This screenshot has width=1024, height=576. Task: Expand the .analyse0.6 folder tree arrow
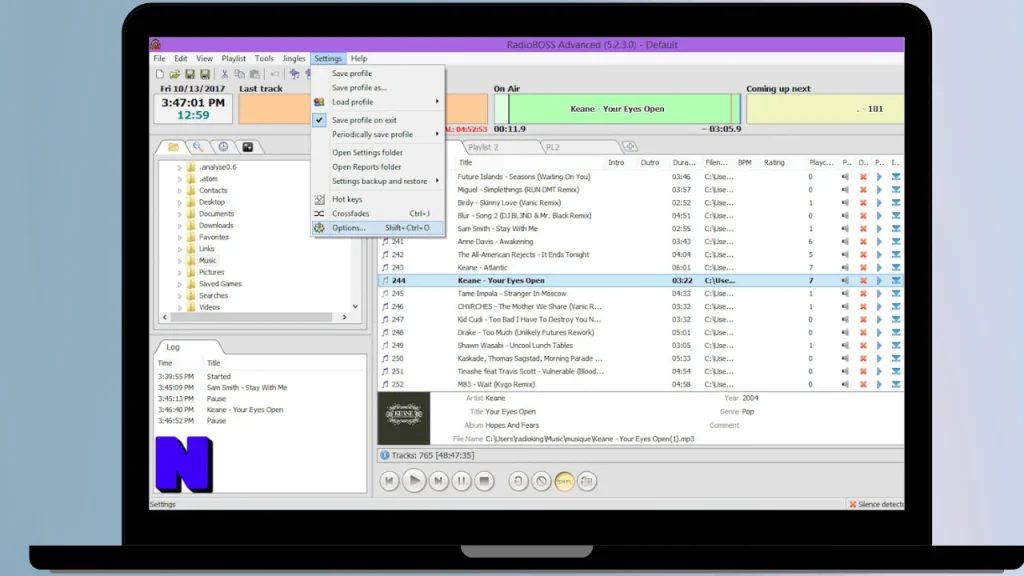click(180, 167)
